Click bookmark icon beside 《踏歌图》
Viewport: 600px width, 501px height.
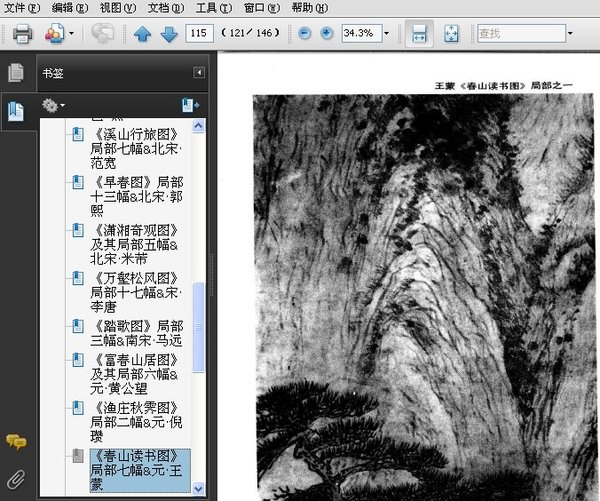78,326
